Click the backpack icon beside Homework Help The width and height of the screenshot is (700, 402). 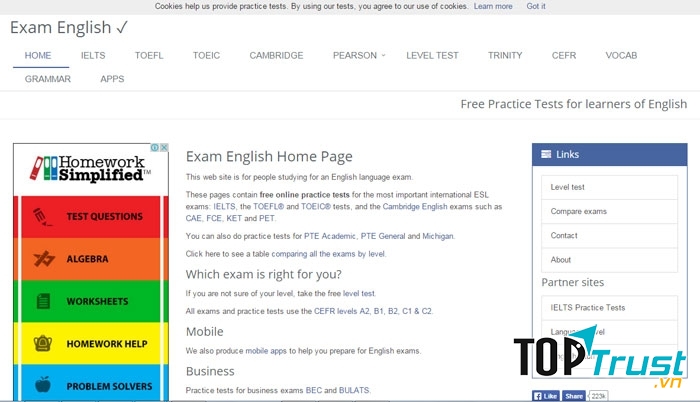(x=43, y=343)
